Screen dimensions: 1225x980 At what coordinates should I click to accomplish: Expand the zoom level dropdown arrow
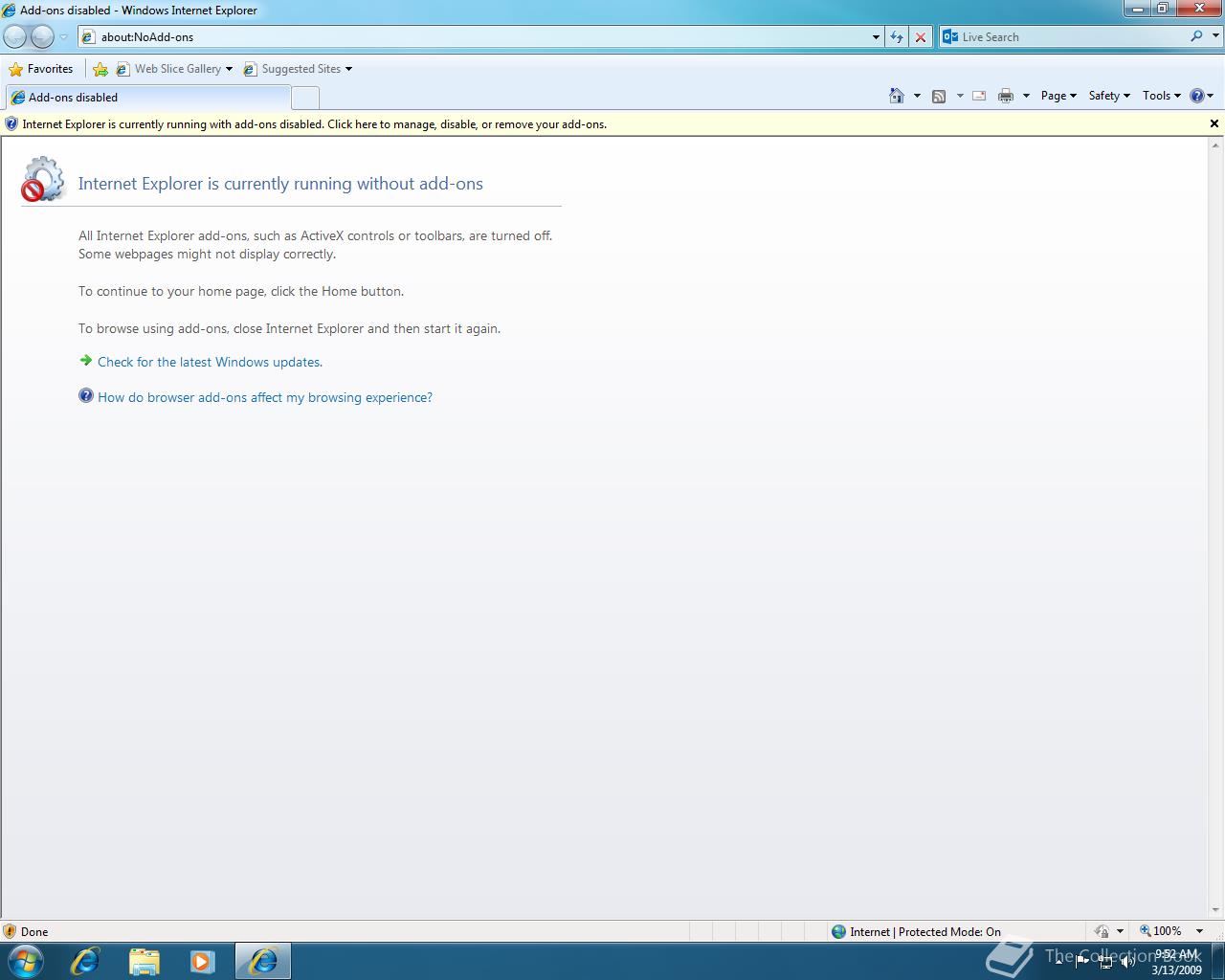click(1199, 931)
